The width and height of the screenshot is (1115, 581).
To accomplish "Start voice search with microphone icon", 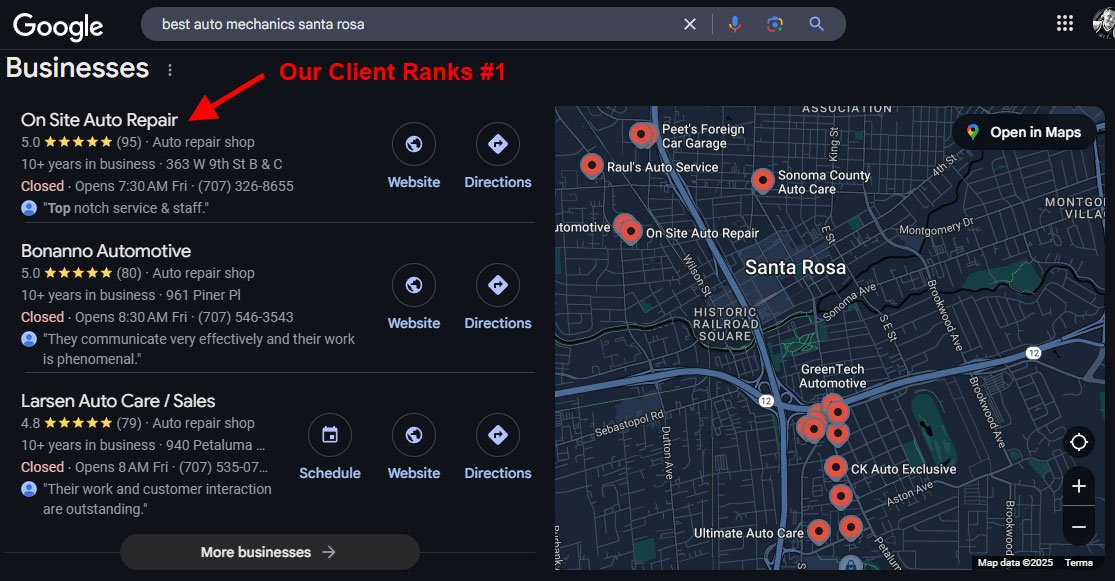I will [x=735, y=24].
